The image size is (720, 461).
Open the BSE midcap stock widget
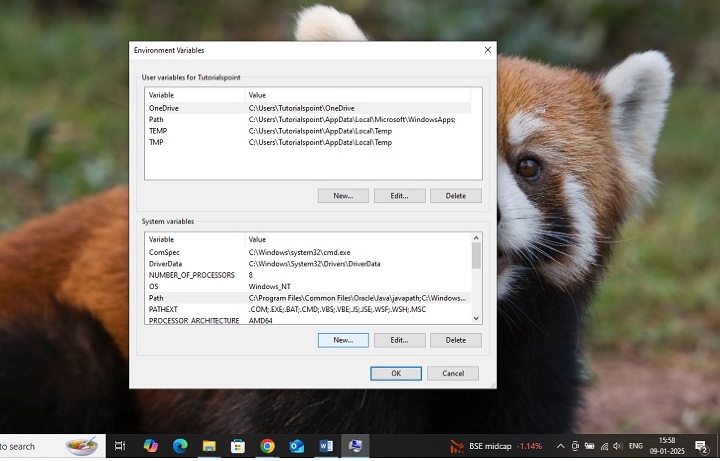click(496, 446)
